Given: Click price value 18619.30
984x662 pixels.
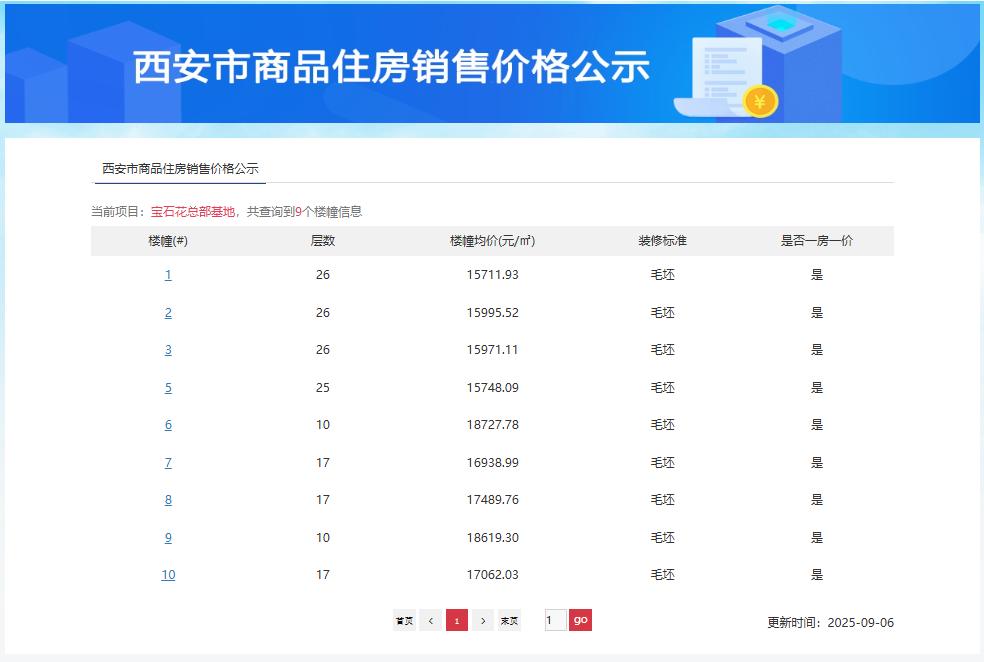Looking at the screenshot, I should click(493, 537).
